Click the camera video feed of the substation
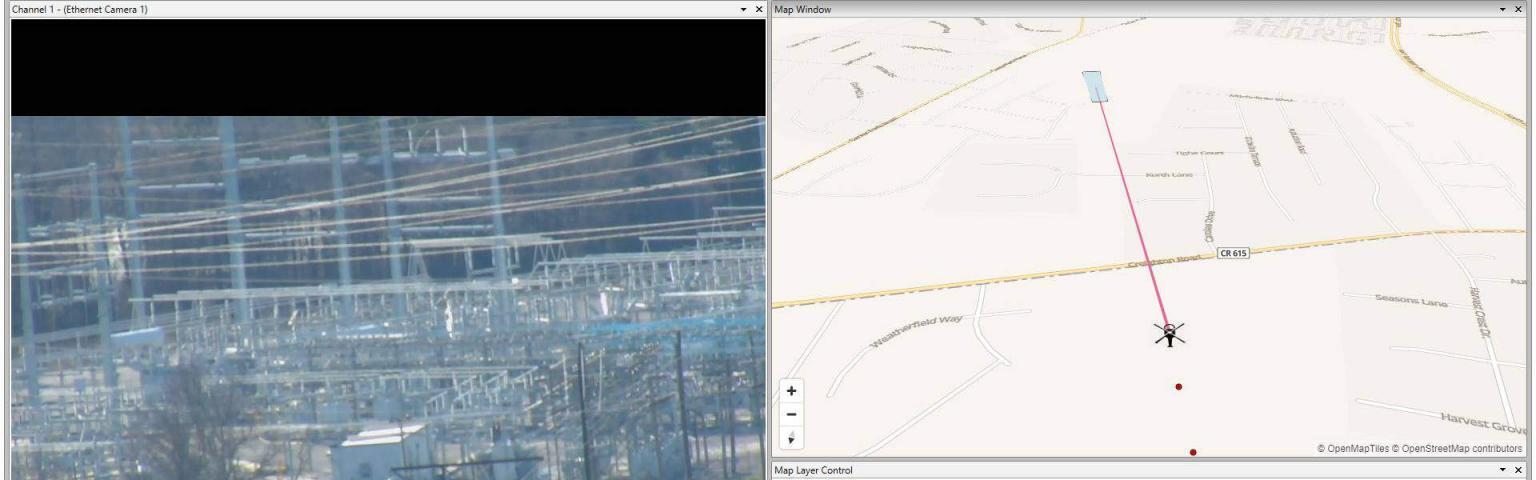 (x=388, y=298)
